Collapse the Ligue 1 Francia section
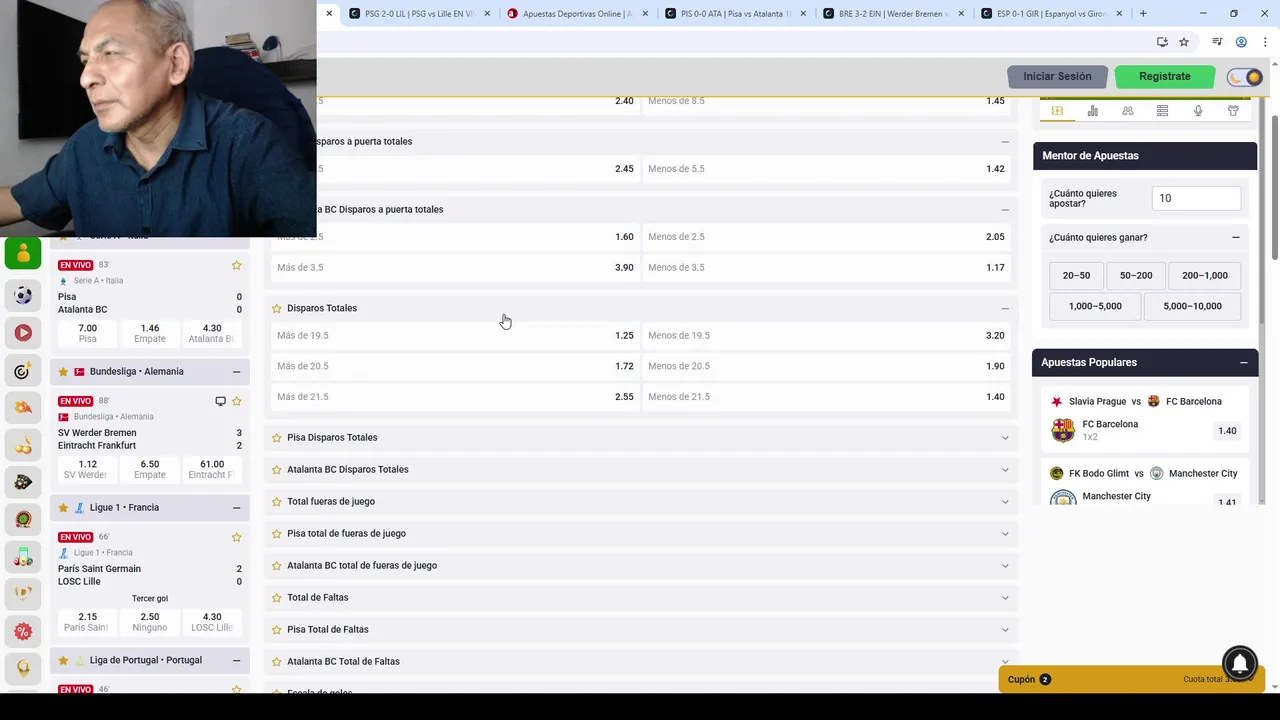Viewport: 1280px width, 720px height. [236, 508]
